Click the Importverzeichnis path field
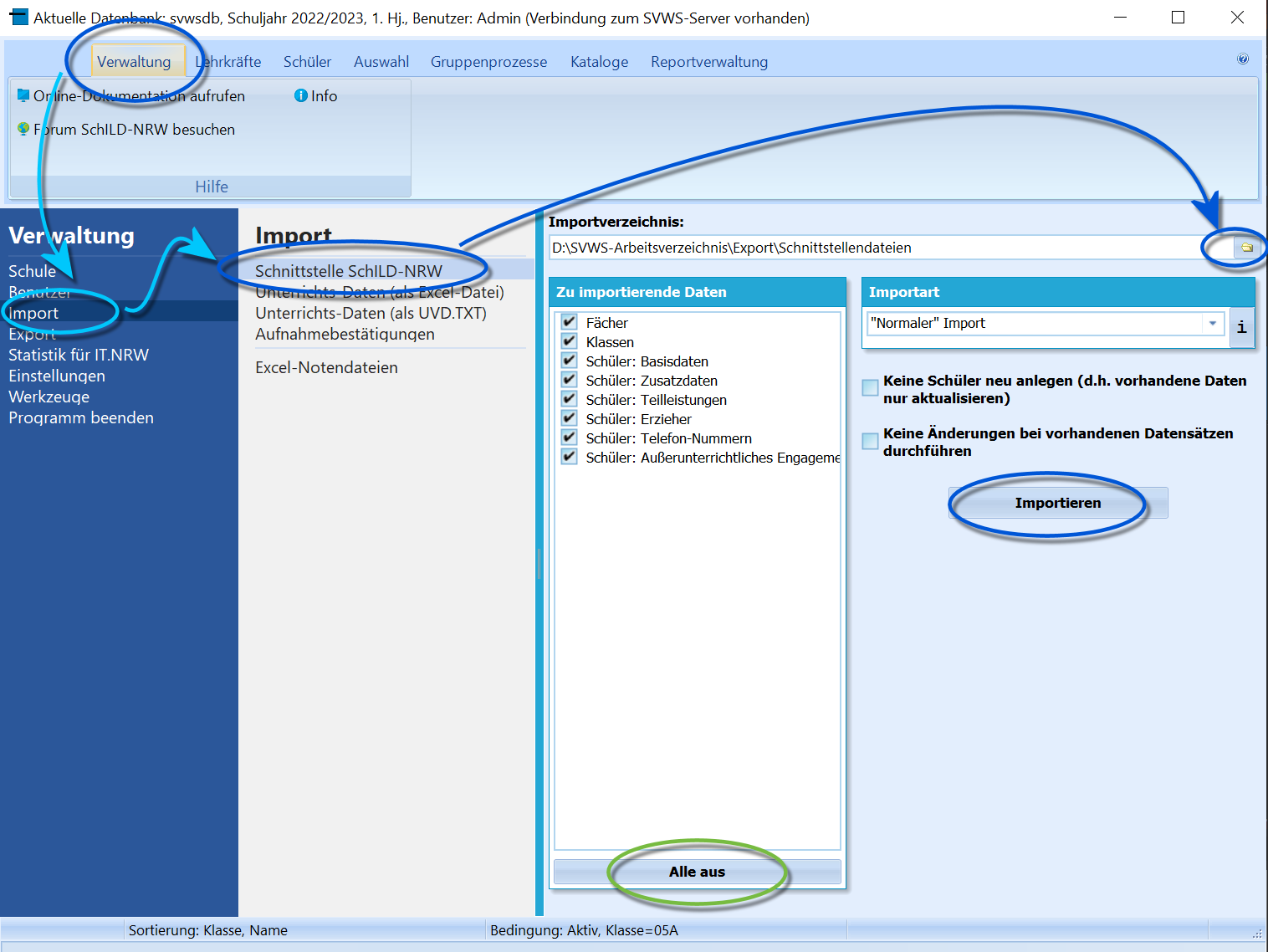The height and width of the screenshot is (952, 1268). click(892, 248)
